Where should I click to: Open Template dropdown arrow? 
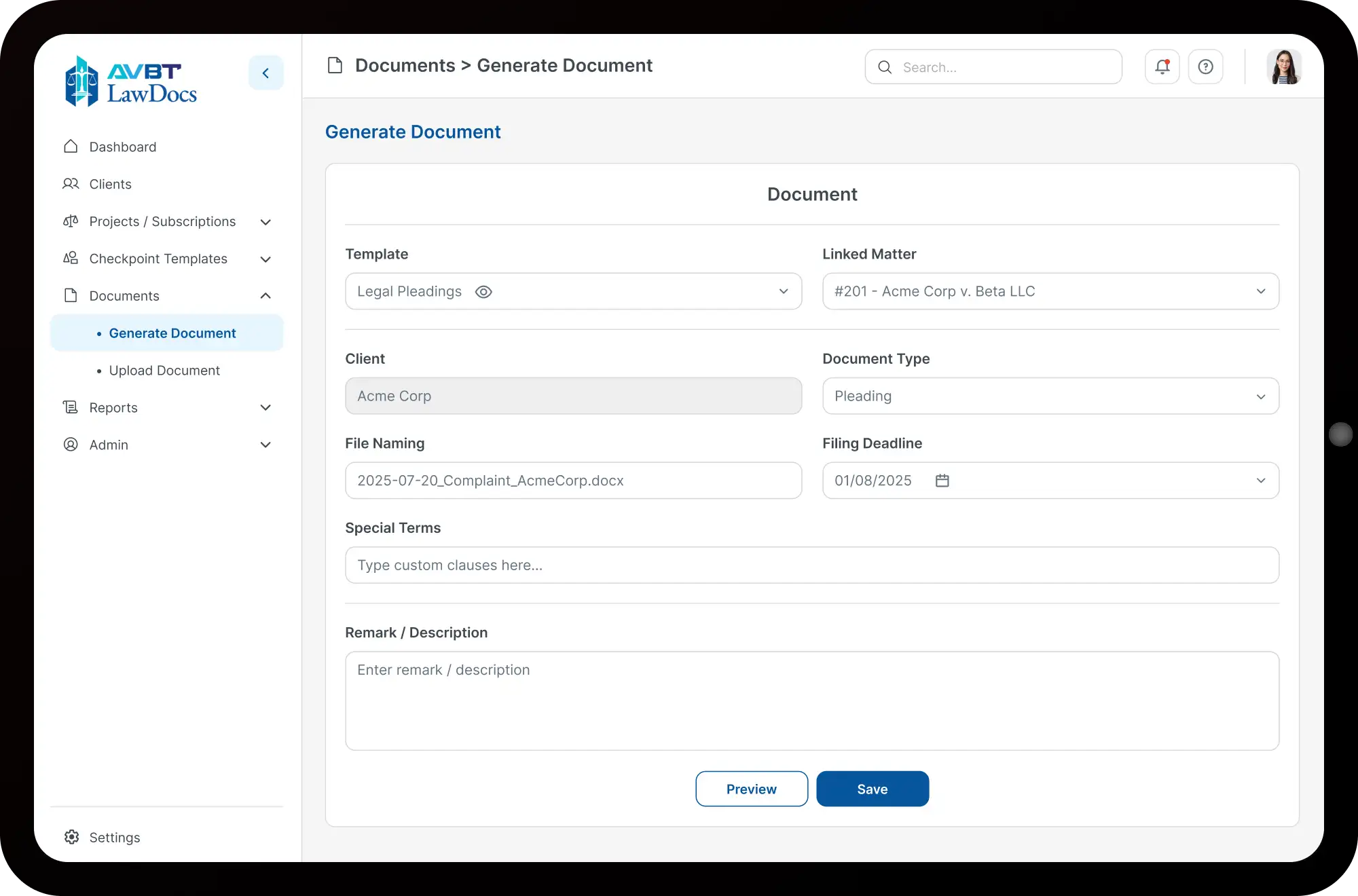(x=784, y=291)
